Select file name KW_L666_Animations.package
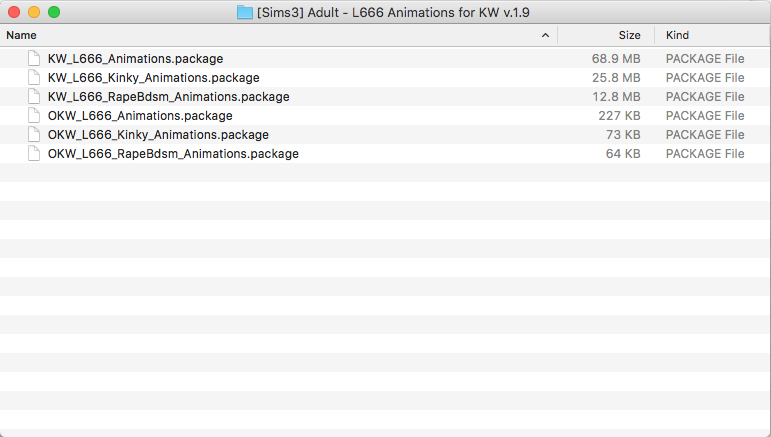771x437 pixels. (135, 58)
